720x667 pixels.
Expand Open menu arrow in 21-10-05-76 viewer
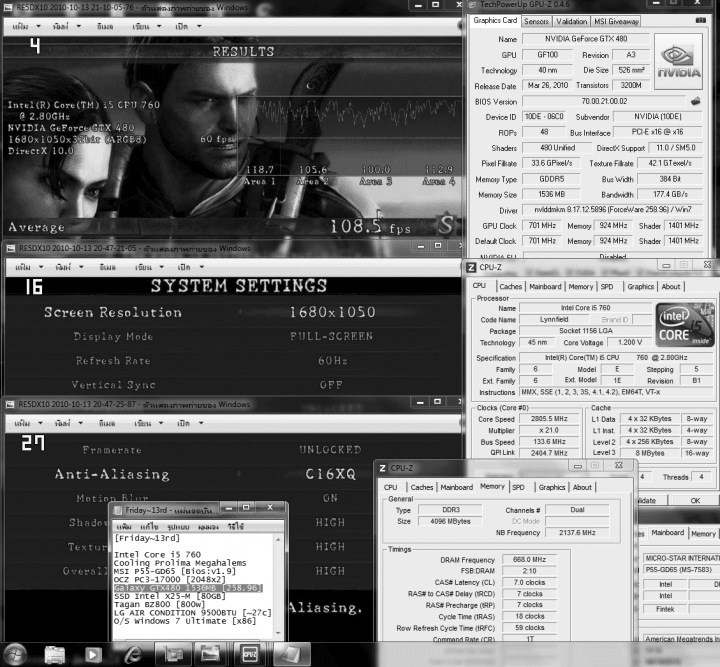[x=199, y=26]
